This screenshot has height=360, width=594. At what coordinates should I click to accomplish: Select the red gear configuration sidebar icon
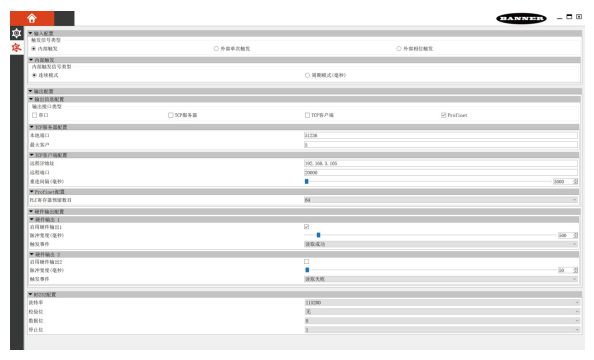tap(16, 48)
